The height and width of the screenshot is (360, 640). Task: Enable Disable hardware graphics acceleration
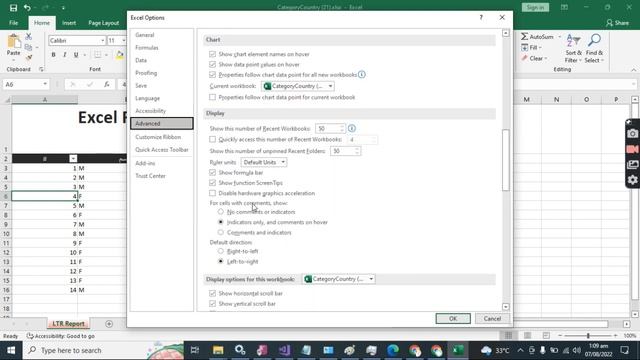click(x=212, y=193)
